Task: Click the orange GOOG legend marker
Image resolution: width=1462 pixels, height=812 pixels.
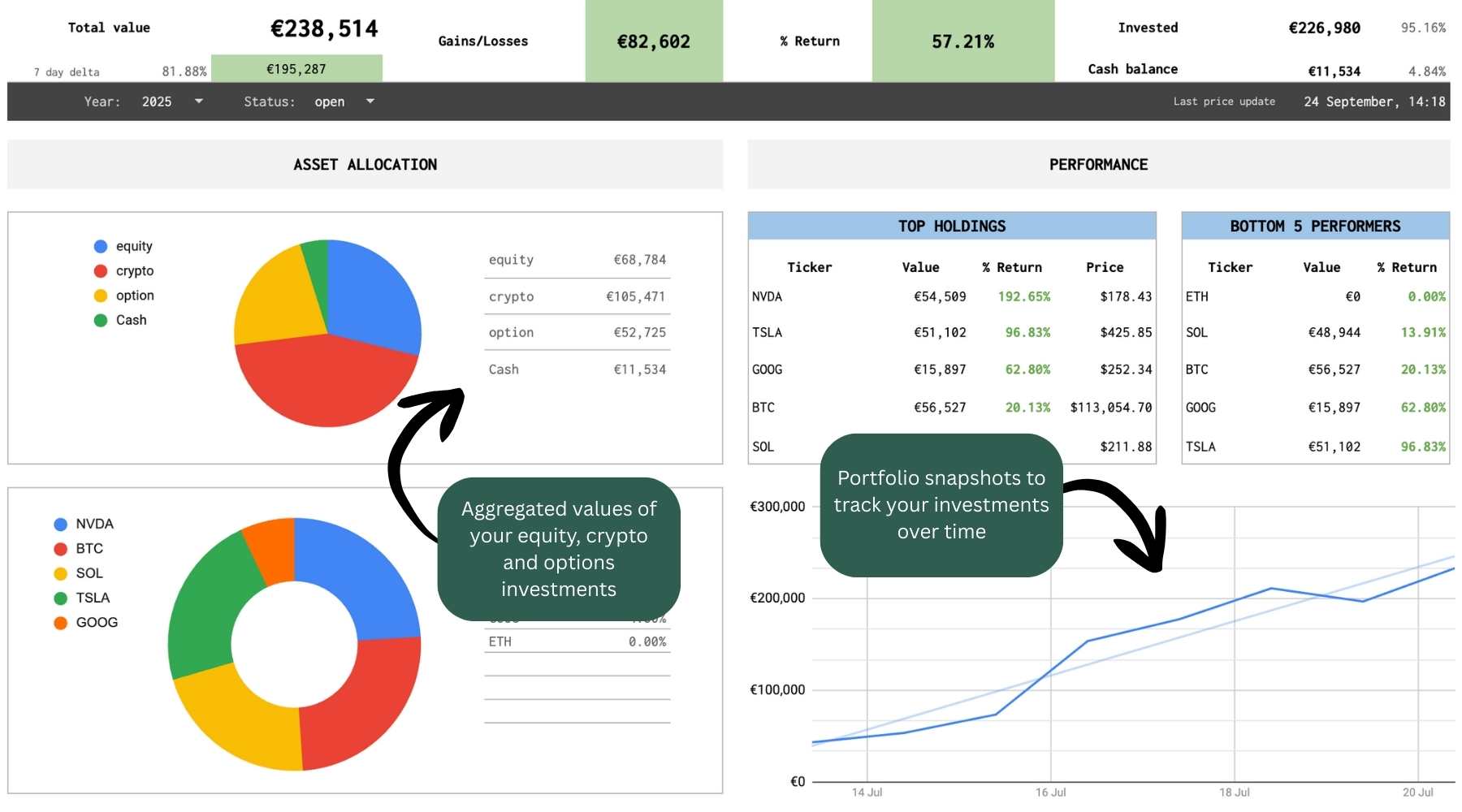Action: [x=60, y=623]
